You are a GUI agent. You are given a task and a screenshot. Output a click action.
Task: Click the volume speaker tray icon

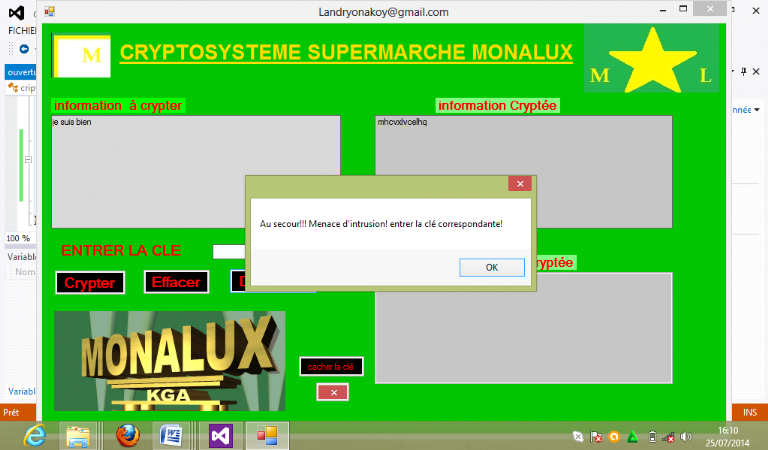(686, 437)
